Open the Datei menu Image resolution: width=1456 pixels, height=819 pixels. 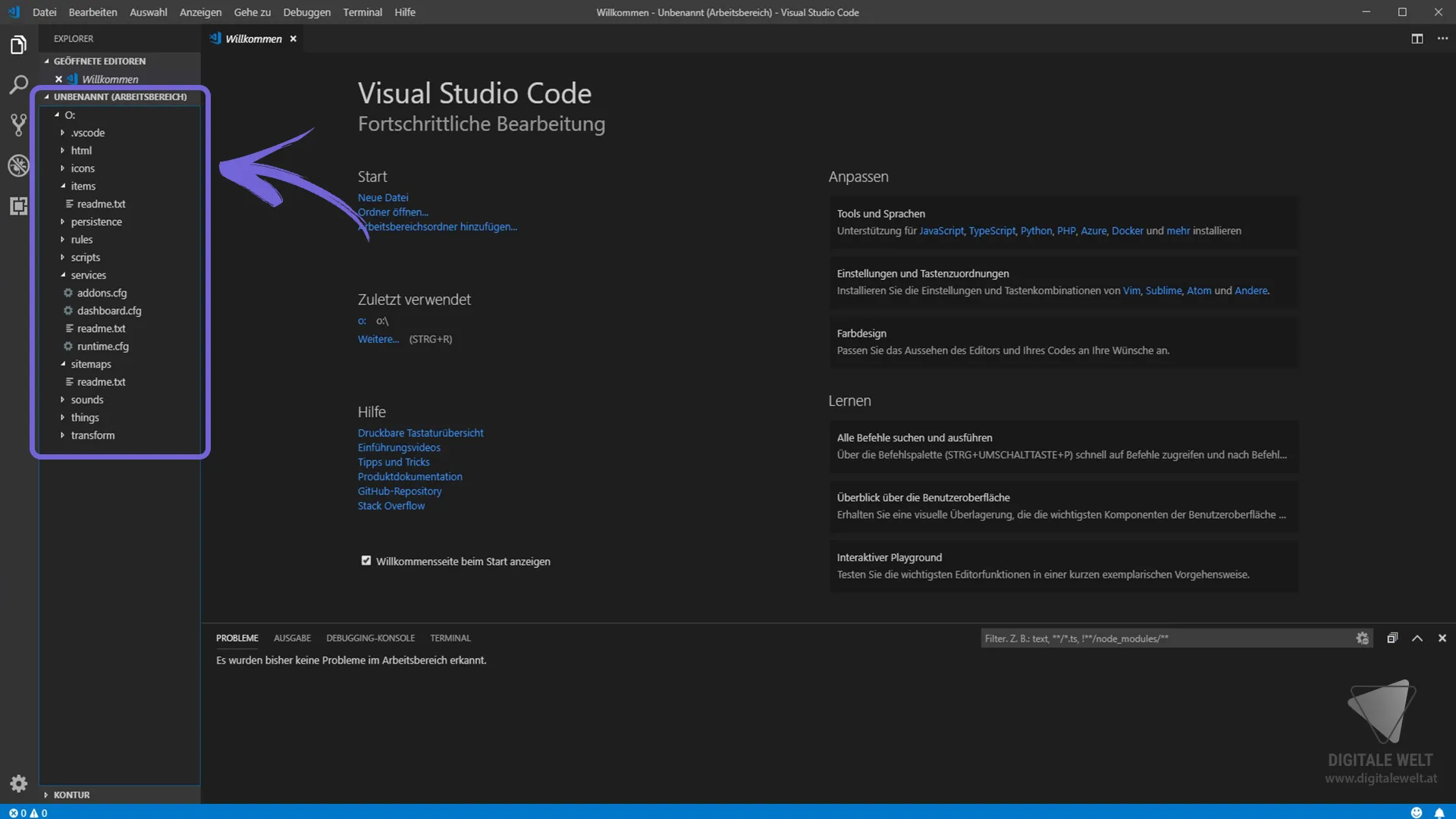coord(45,12)
